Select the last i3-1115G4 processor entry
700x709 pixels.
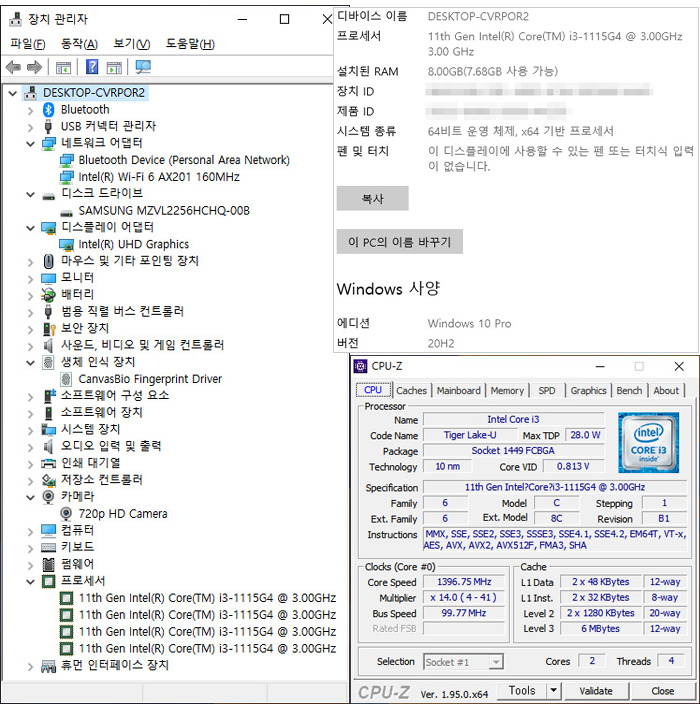point(208,649)
